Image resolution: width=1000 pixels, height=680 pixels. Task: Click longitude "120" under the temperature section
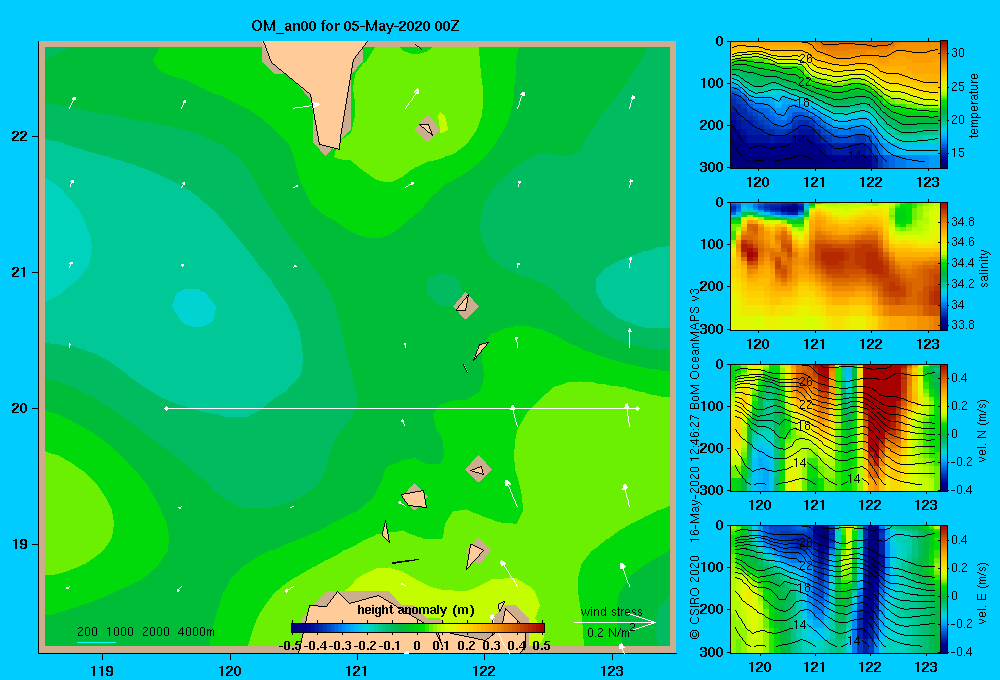758,182
